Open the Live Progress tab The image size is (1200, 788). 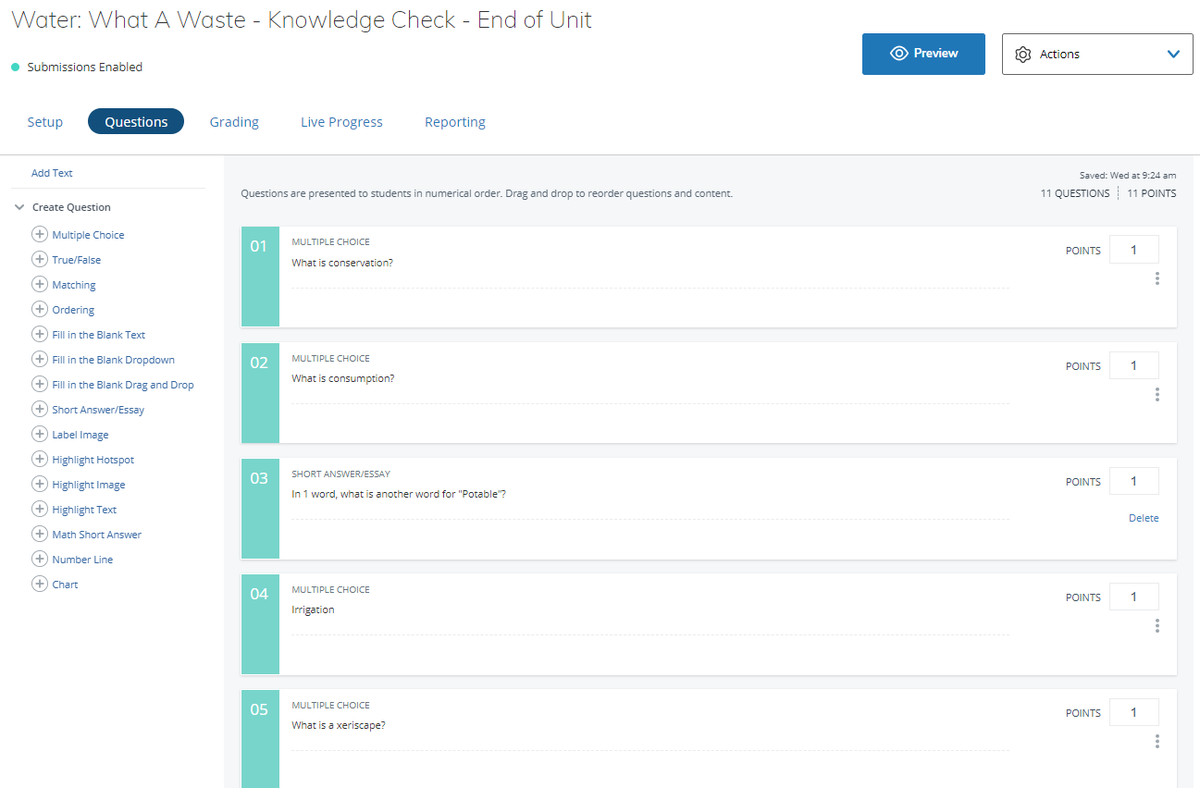[x=342, y=122]
